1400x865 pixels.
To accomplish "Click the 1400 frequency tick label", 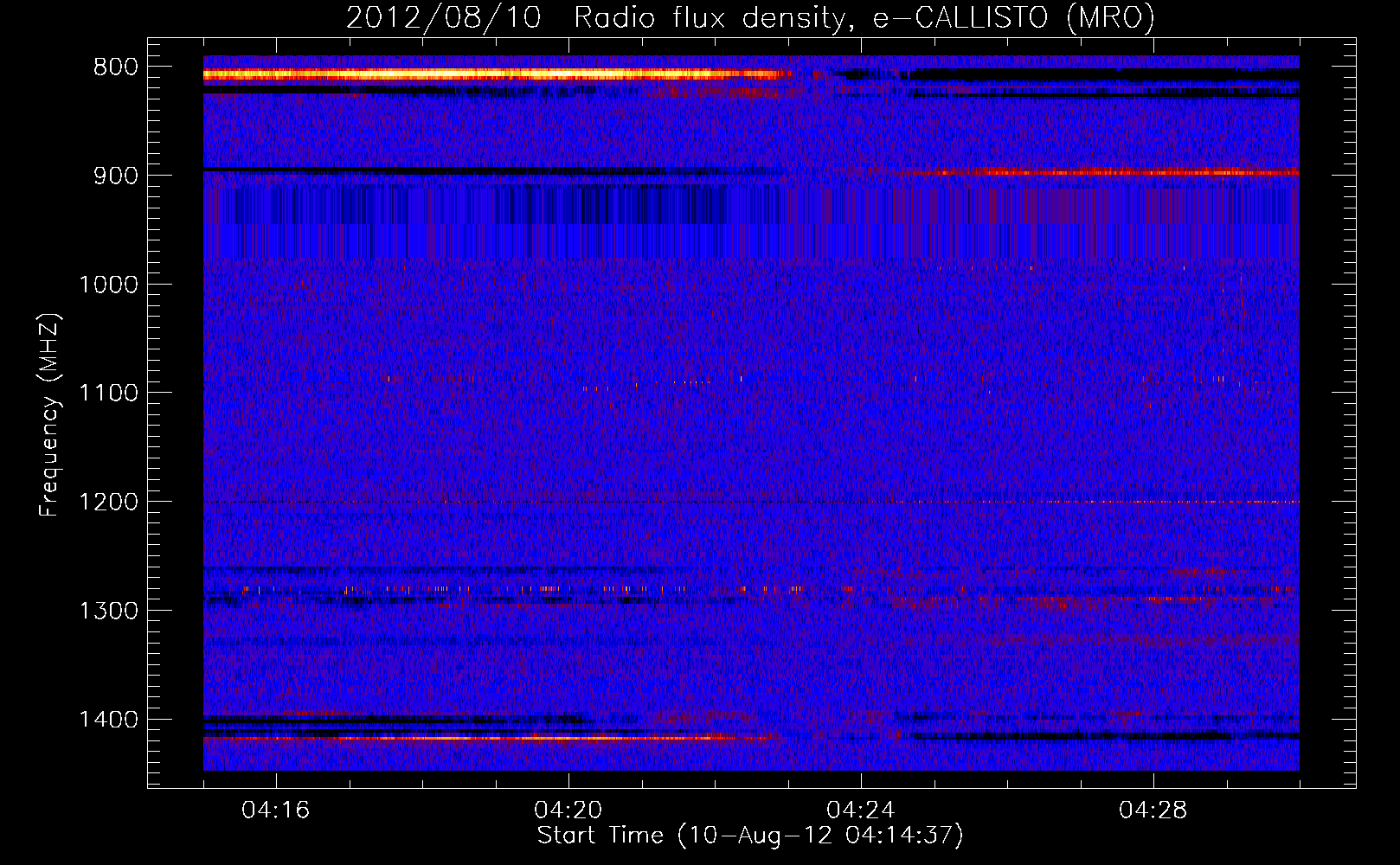I will pyautogui.click(x=108, y=720).
